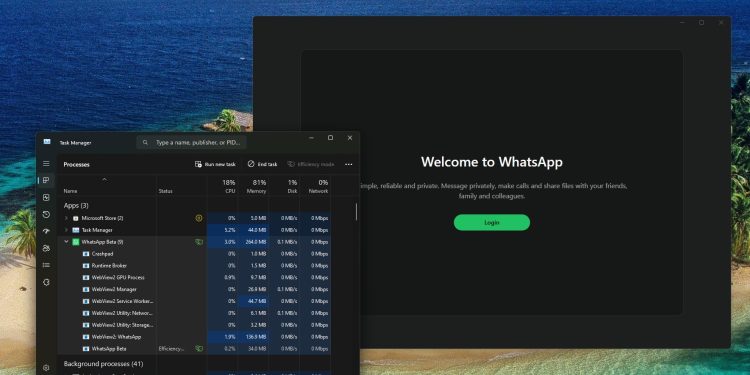Click the green WhatsApp Beta (9) app icon

tap(76, 242)
